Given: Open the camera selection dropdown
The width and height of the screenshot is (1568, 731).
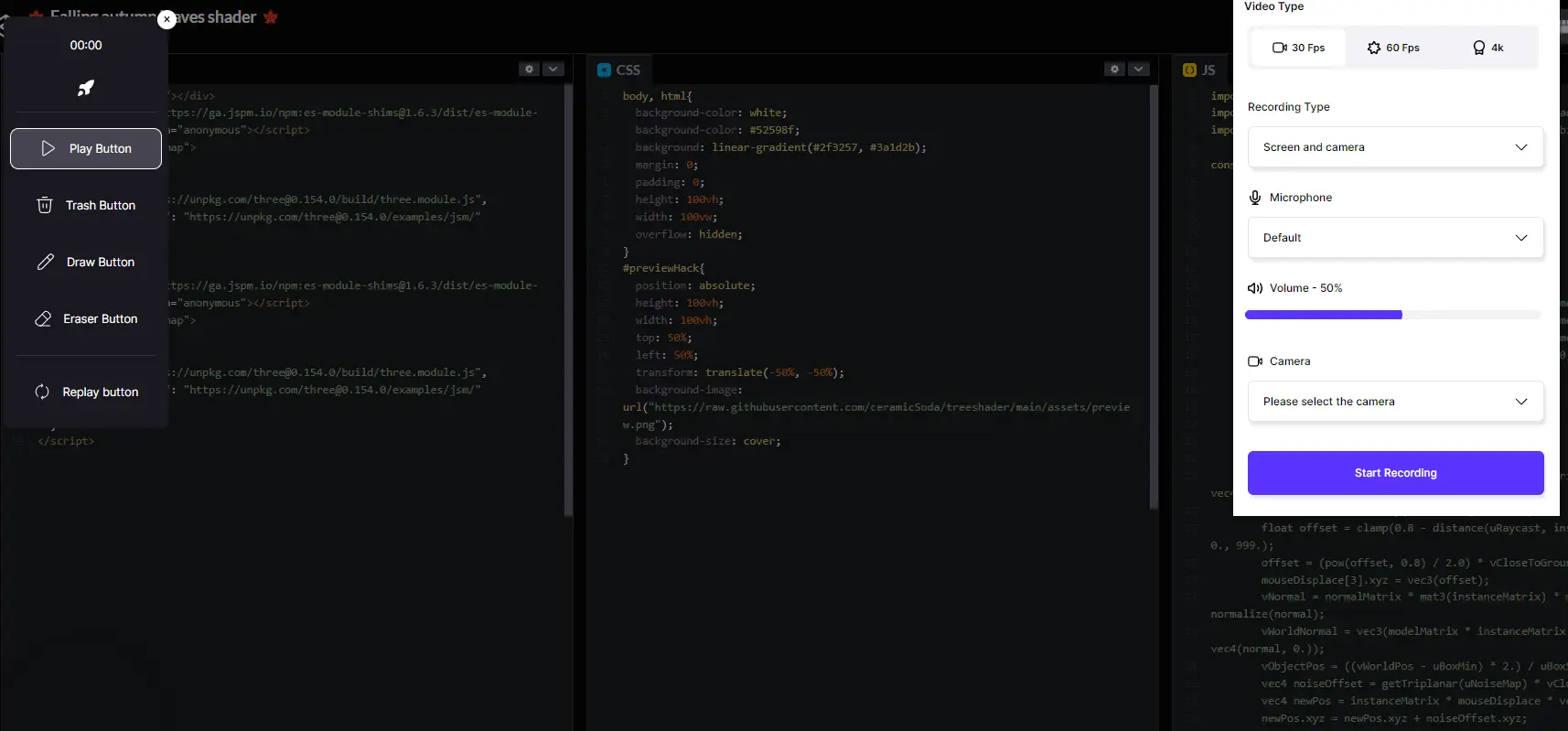Looking at the screenshot, I should pos(1395,402).
